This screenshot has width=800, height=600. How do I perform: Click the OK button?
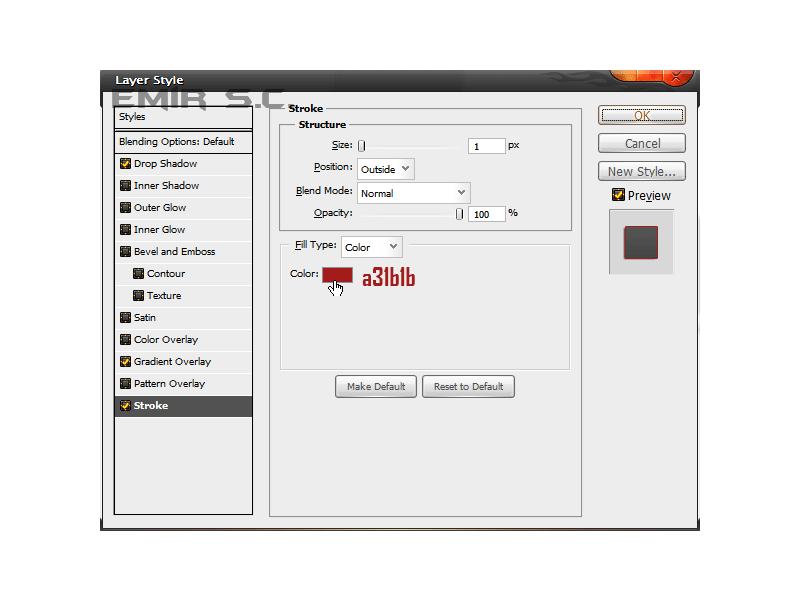point(642,115)
